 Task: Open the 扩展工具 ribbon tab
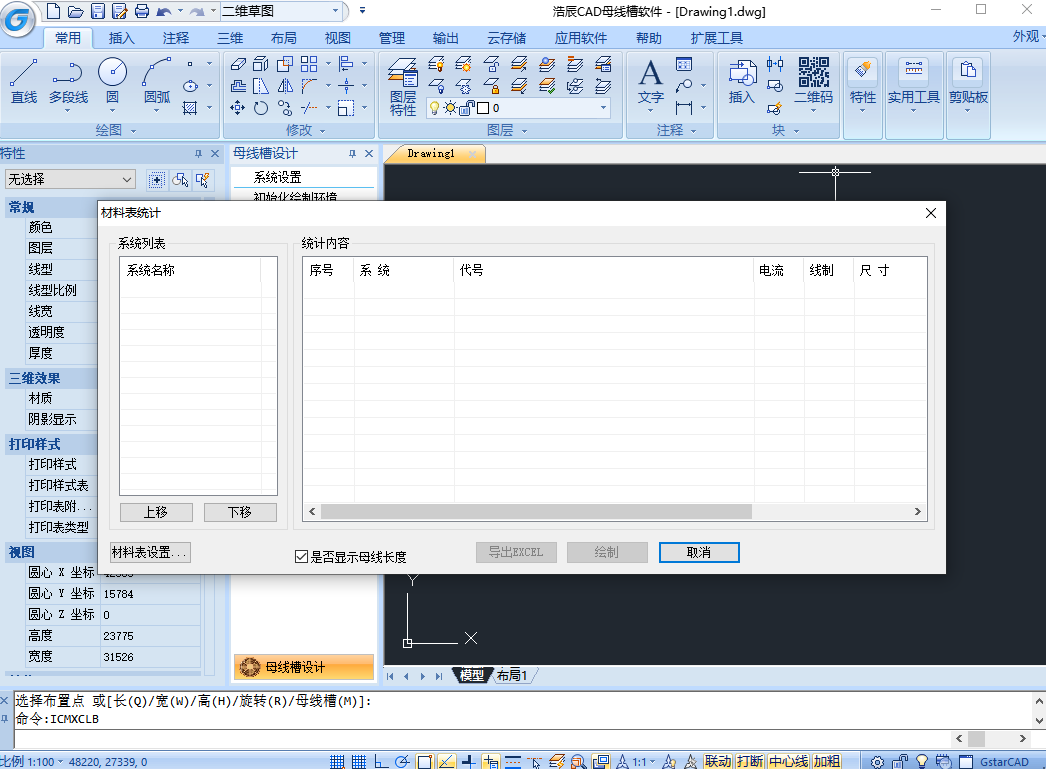(x=717, y=38)
